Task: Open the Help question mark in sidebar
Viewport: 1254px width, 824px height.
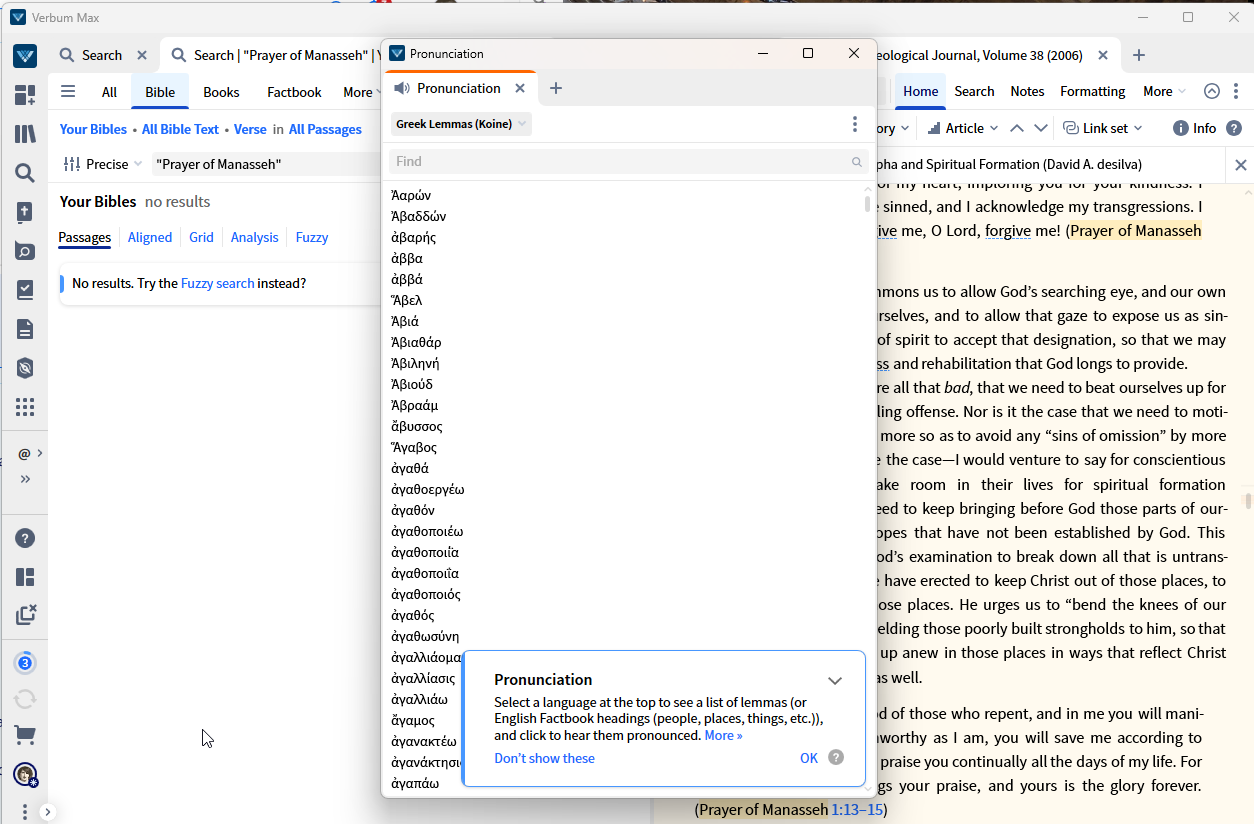Action: point(25,538)
